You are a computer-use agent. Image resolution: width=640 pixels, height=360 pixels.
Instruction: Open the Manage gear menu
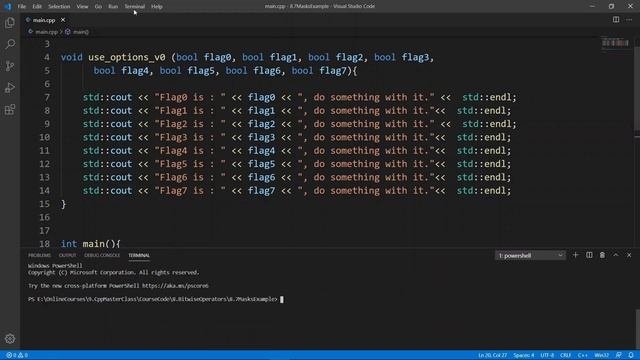tap(10, 338)
